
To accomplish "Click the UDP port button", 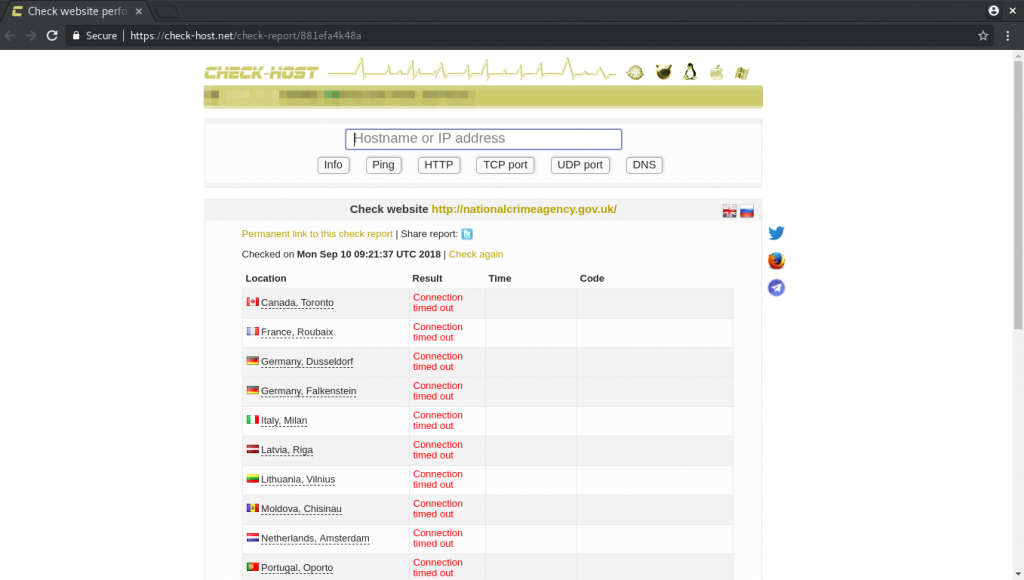I will coord(580,165).
